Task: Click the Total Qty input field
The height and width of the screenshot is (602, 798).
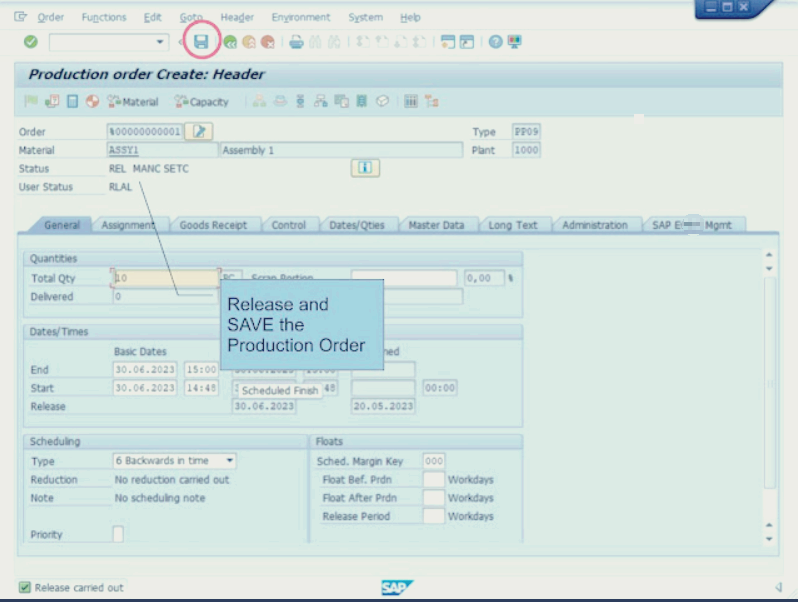Action: tap(165, 278)
